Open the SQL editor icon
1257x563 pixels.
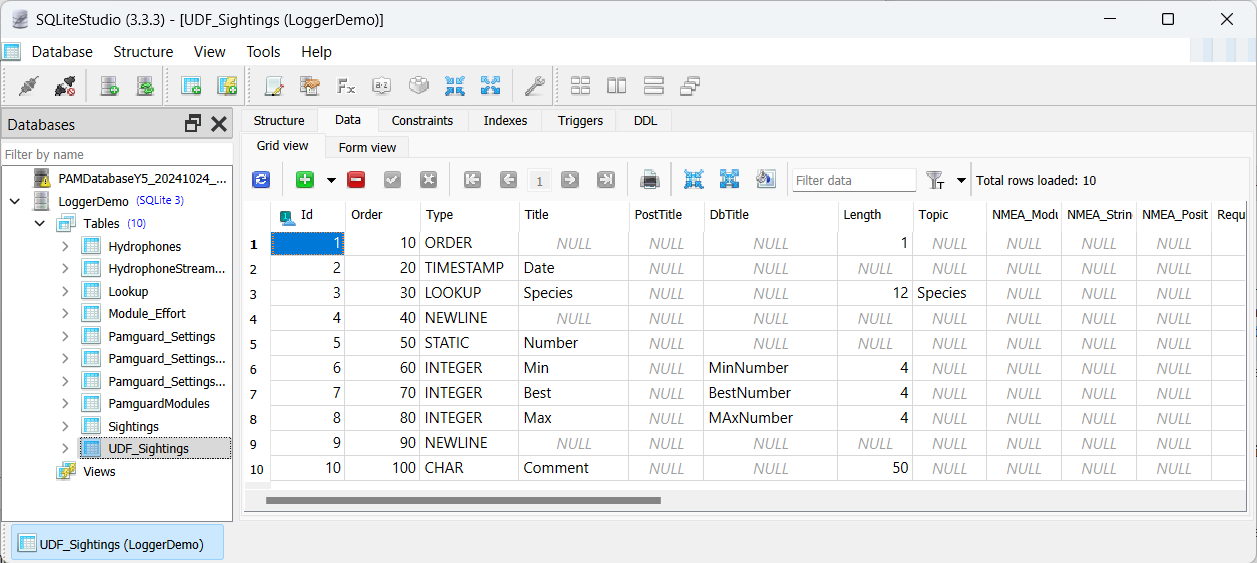[x=273, y=86]
